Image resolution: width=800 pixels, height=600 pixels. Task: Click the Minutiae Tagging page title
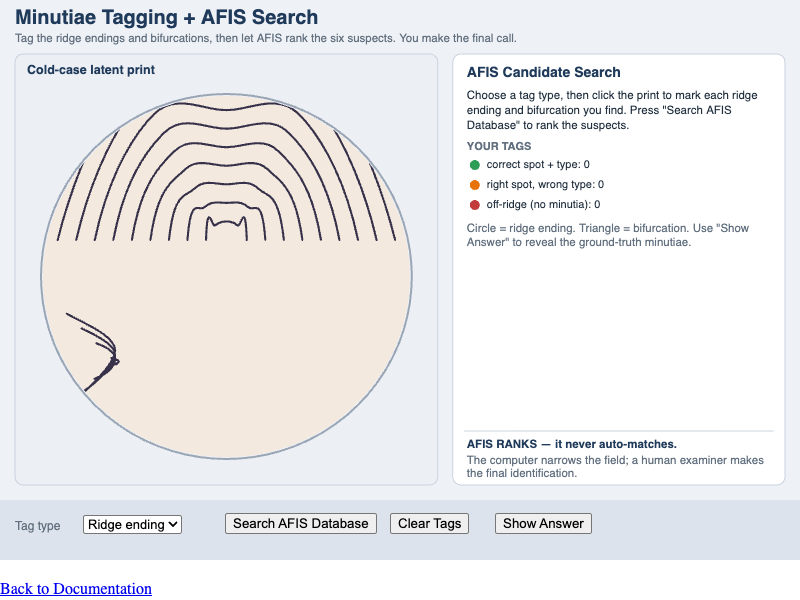point(166,17)
